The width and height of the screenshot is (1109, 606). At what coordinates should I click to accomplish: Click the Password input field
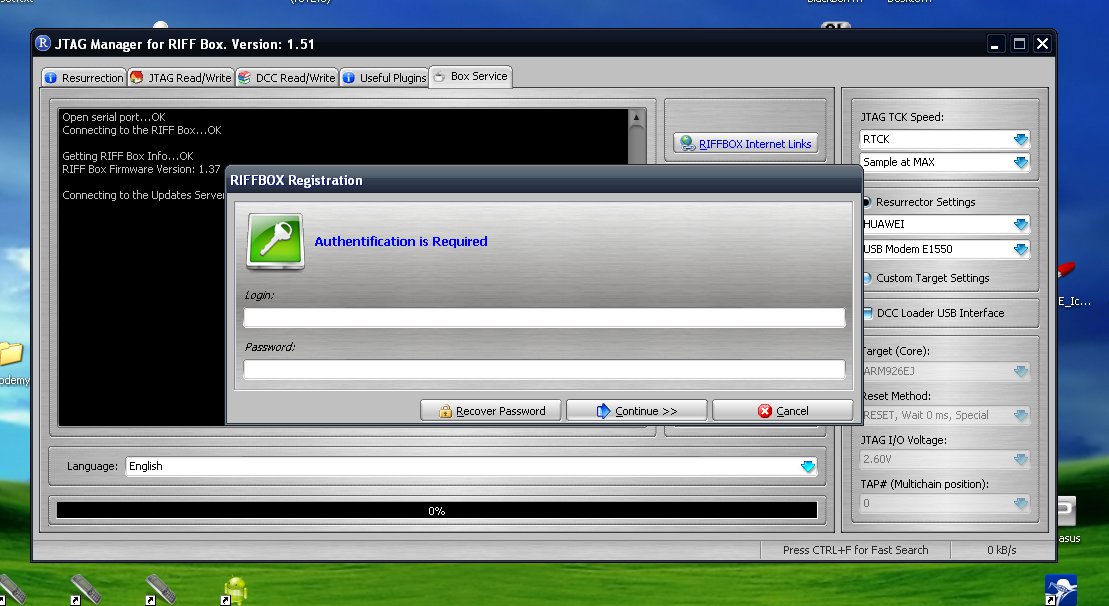(544, 369)
